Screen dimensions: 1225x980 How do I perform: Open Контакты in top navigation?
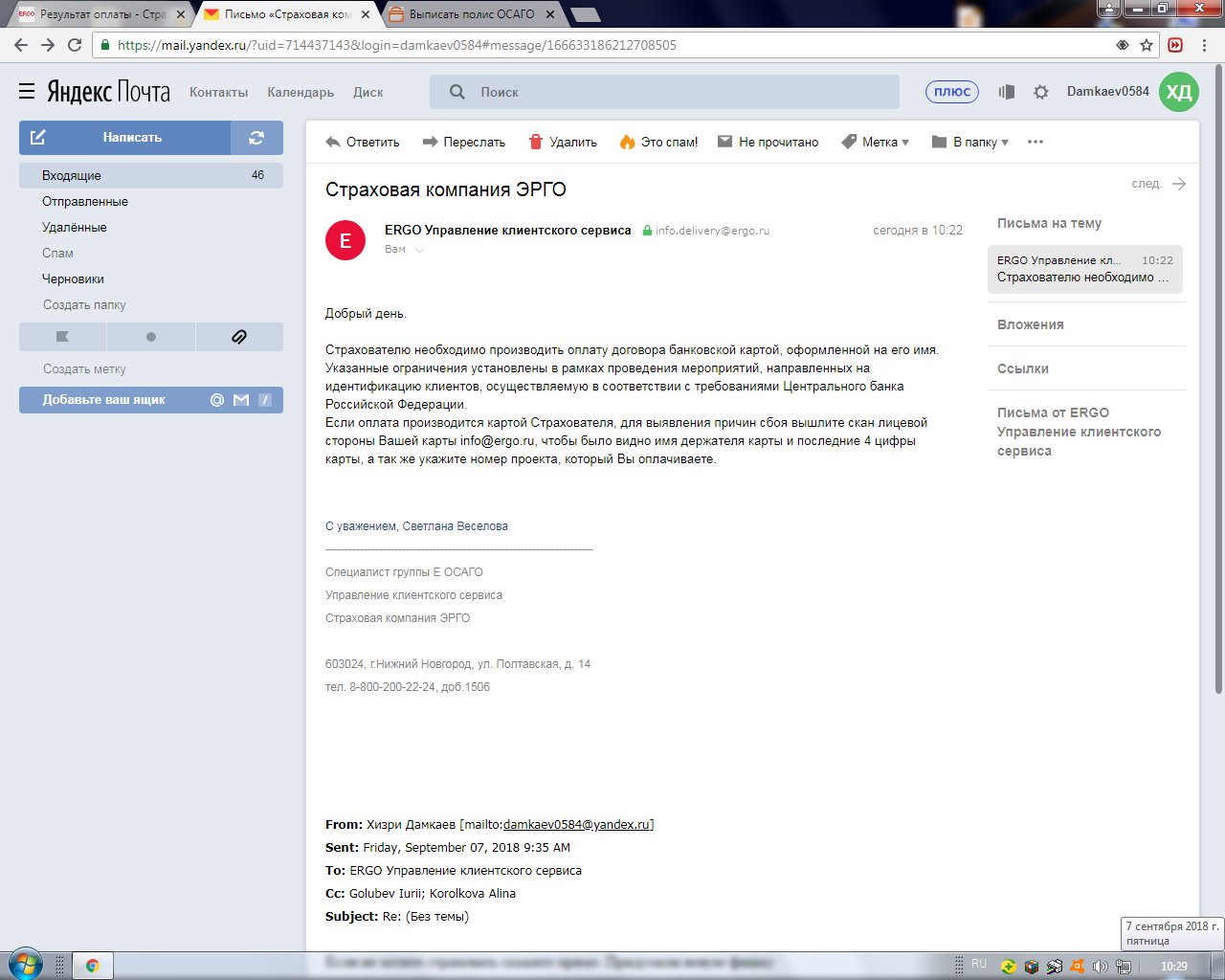pyautogui.click(x=218, y=93)
